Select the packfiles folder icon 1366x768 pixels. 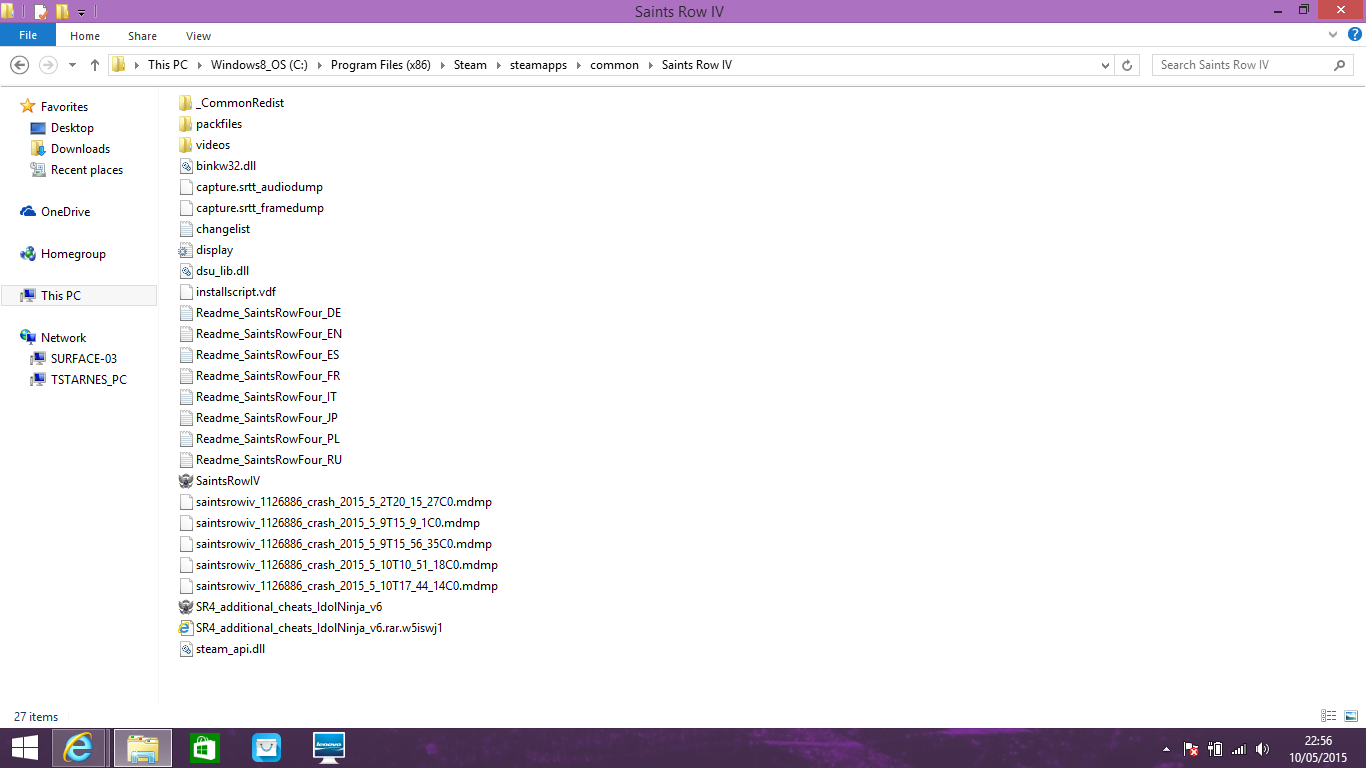[x=185, y=124]
